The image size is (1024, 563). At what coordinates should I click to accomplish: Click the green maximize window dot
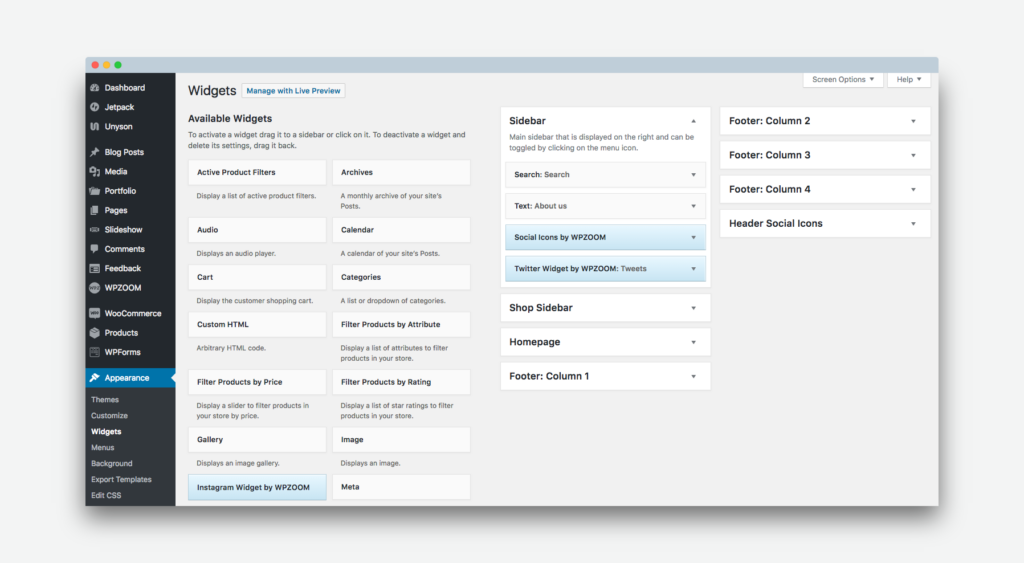(x=118, y=65)
